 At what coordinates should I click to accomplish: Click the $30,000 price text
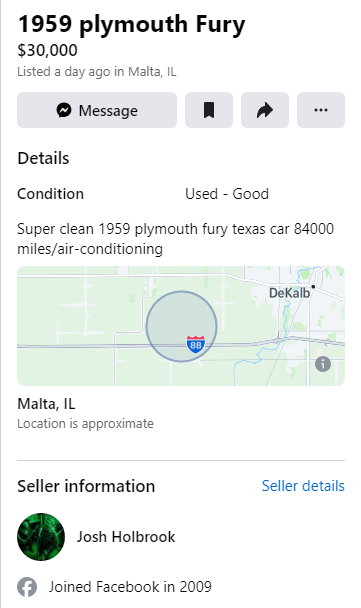tap(47, 50)
